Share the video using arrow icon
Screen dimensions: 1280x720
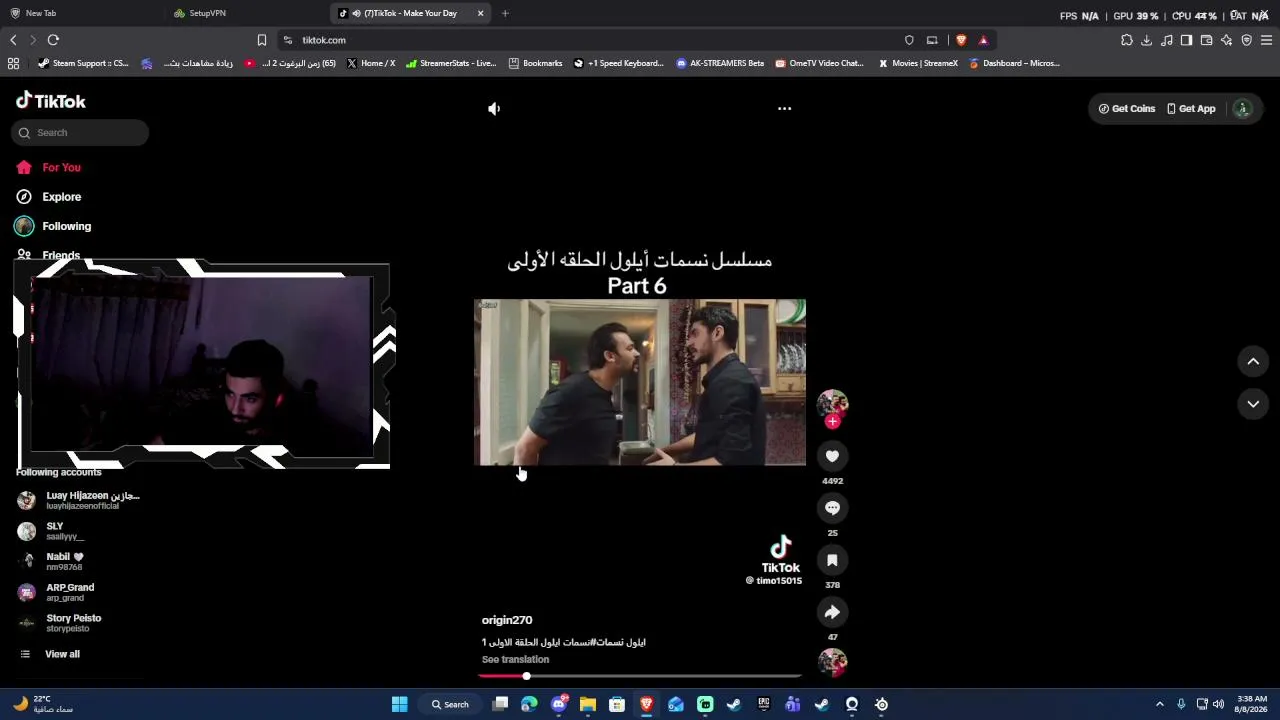click(832, 612)
